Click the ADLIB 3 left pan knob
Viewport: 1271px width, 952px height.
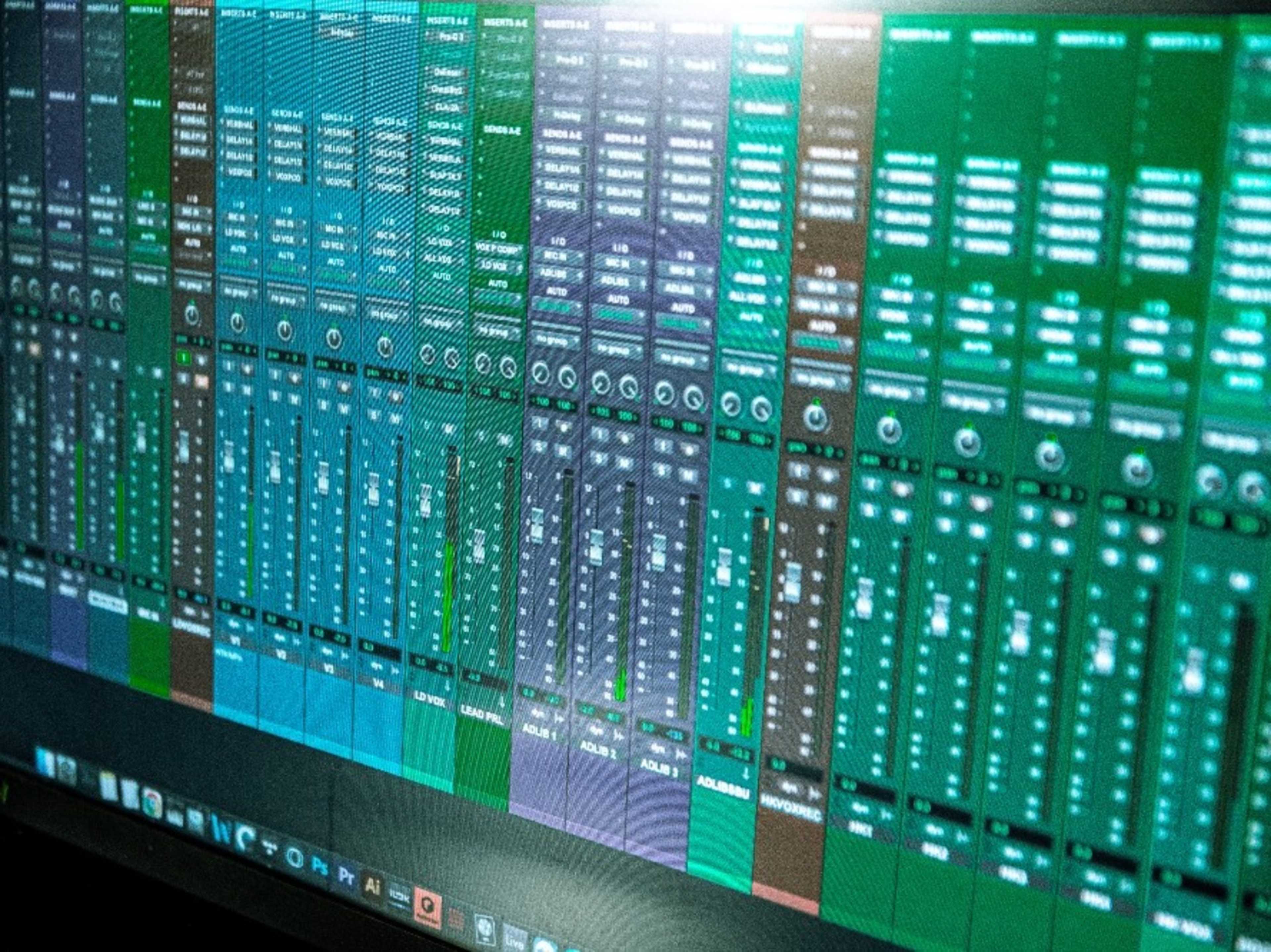coord(665,392)
